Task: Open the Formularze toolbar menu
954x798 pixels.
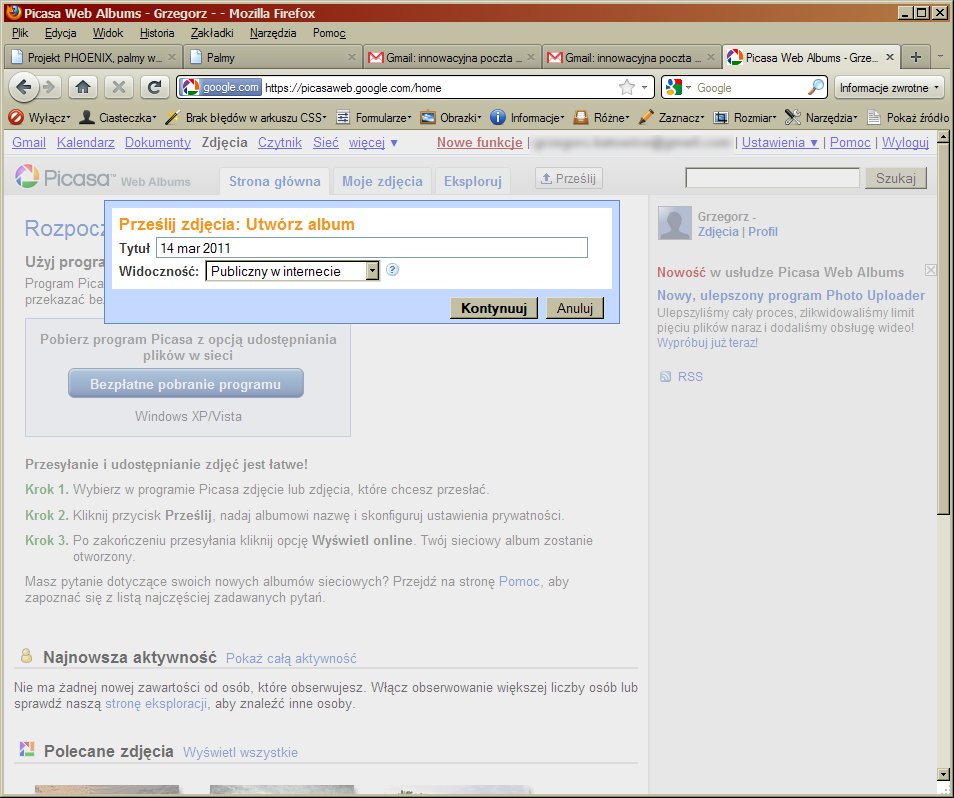Action: click(374, 117)
